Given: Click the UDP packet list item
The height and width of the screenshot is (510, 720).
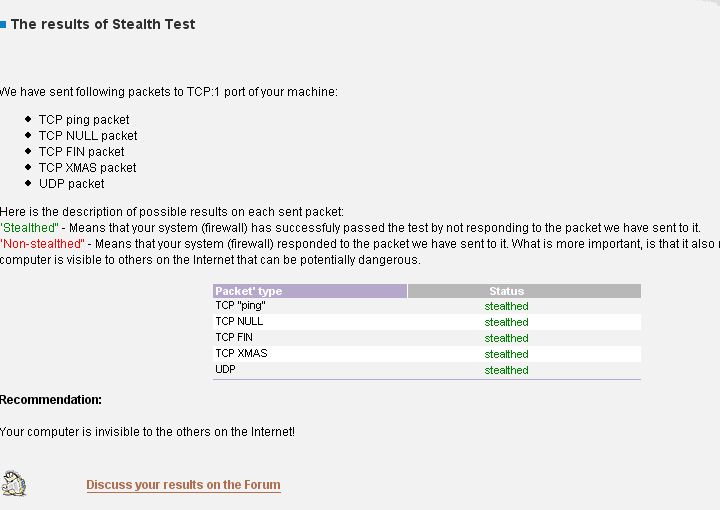Looking at the screenshot, I should click(72, 184).
